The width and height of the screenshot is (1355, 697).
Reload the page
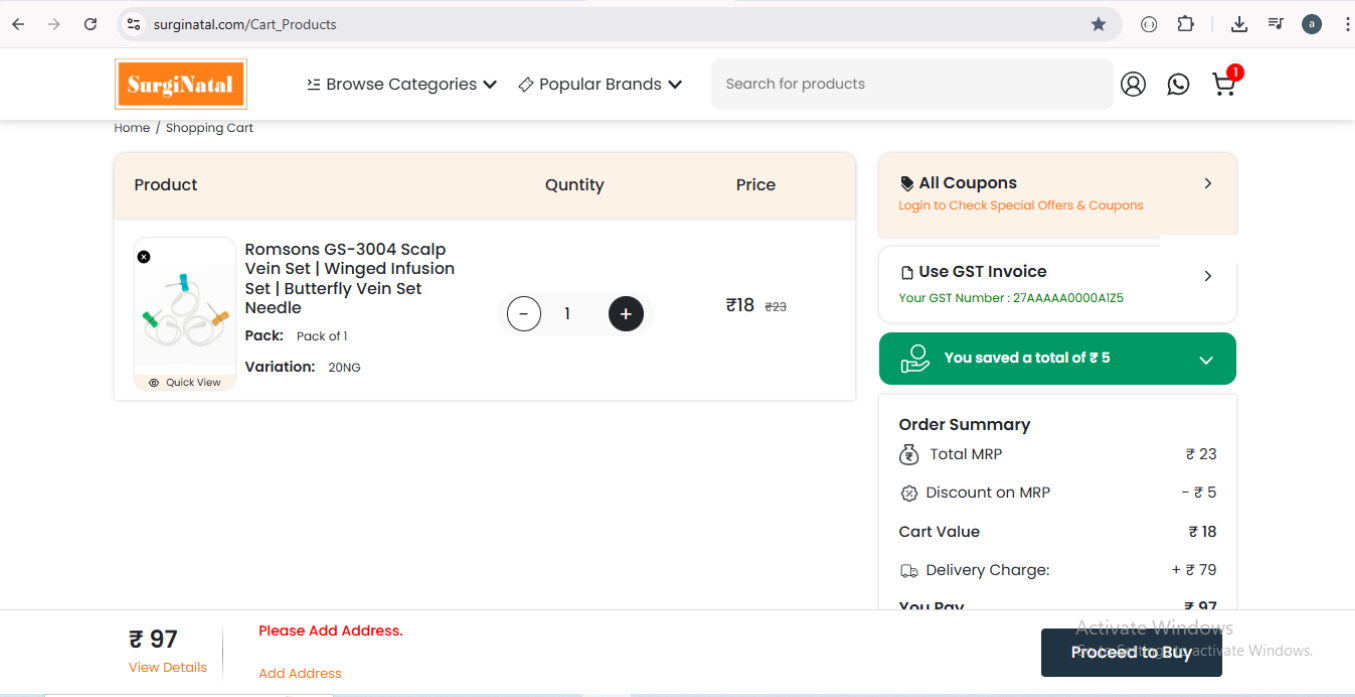[x=90, y=24]
